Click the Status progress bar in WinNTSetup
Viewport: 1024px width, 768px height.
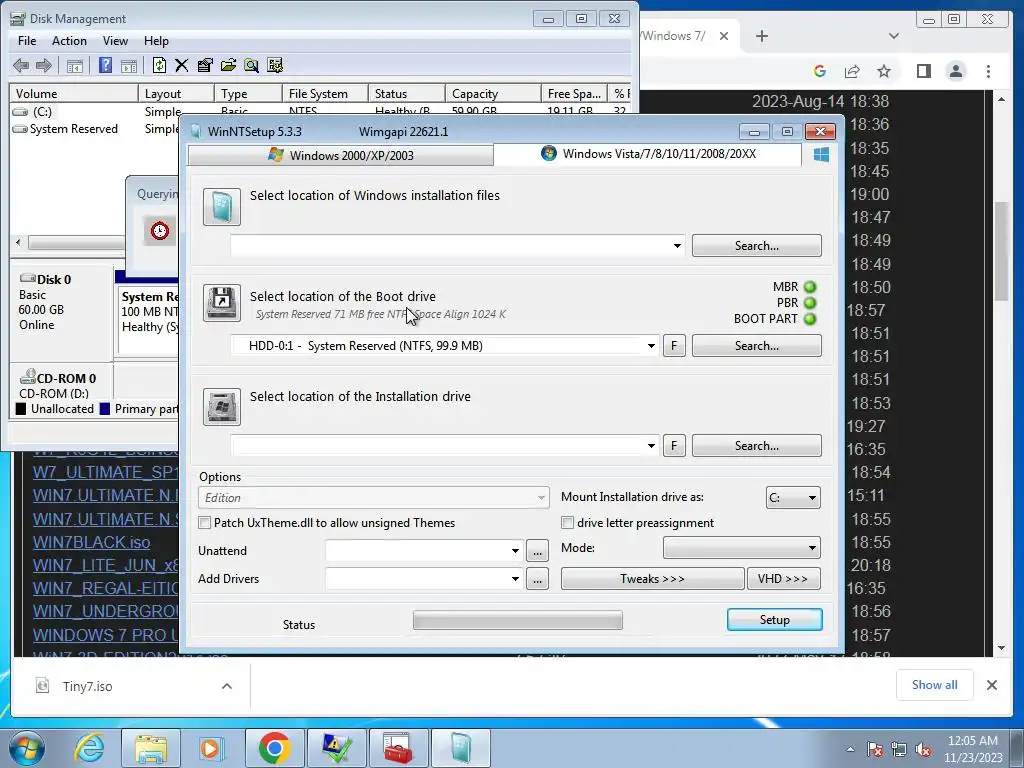(517, 620)
